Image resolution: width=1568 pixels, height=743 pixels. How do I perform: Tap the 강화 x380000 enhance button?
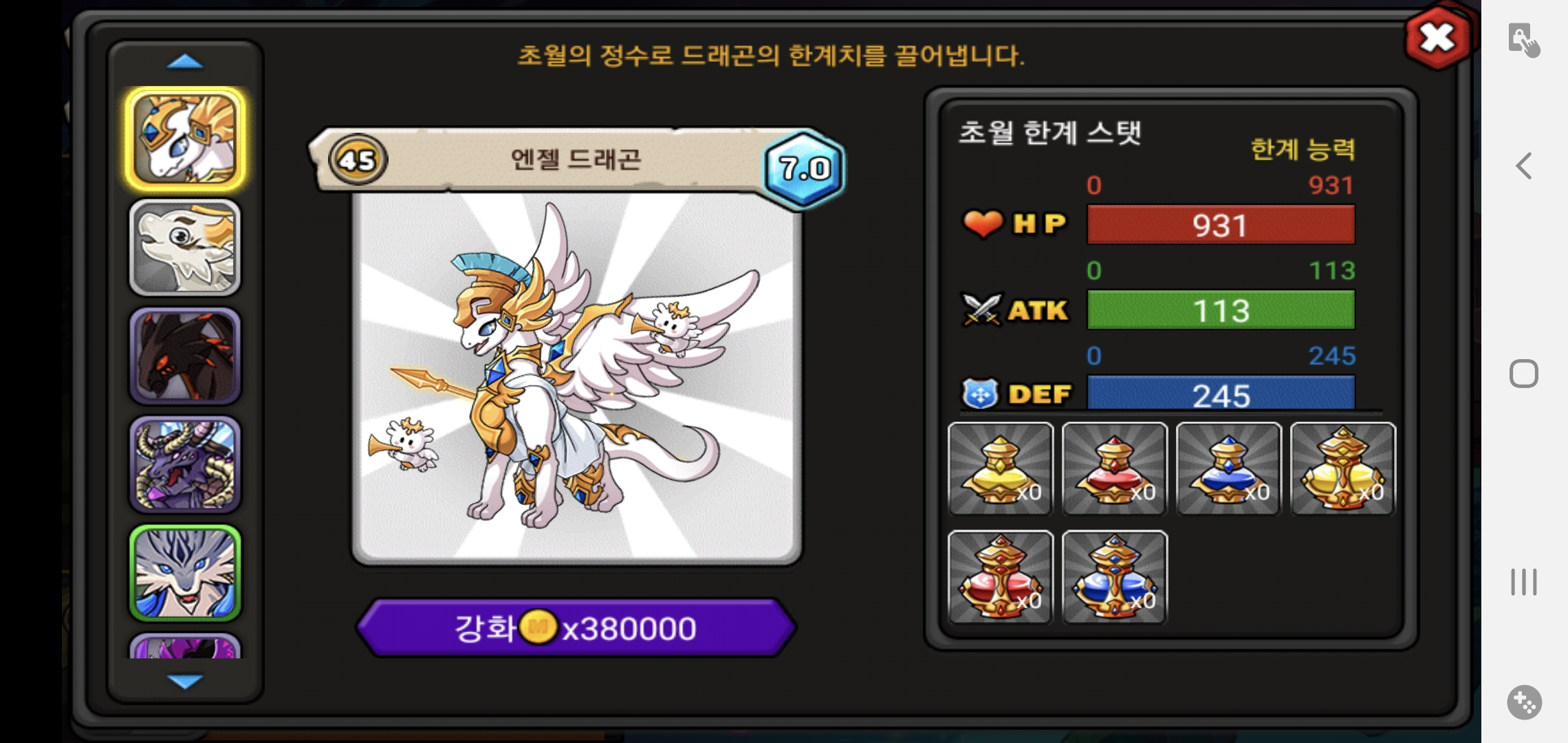point(576,627)
